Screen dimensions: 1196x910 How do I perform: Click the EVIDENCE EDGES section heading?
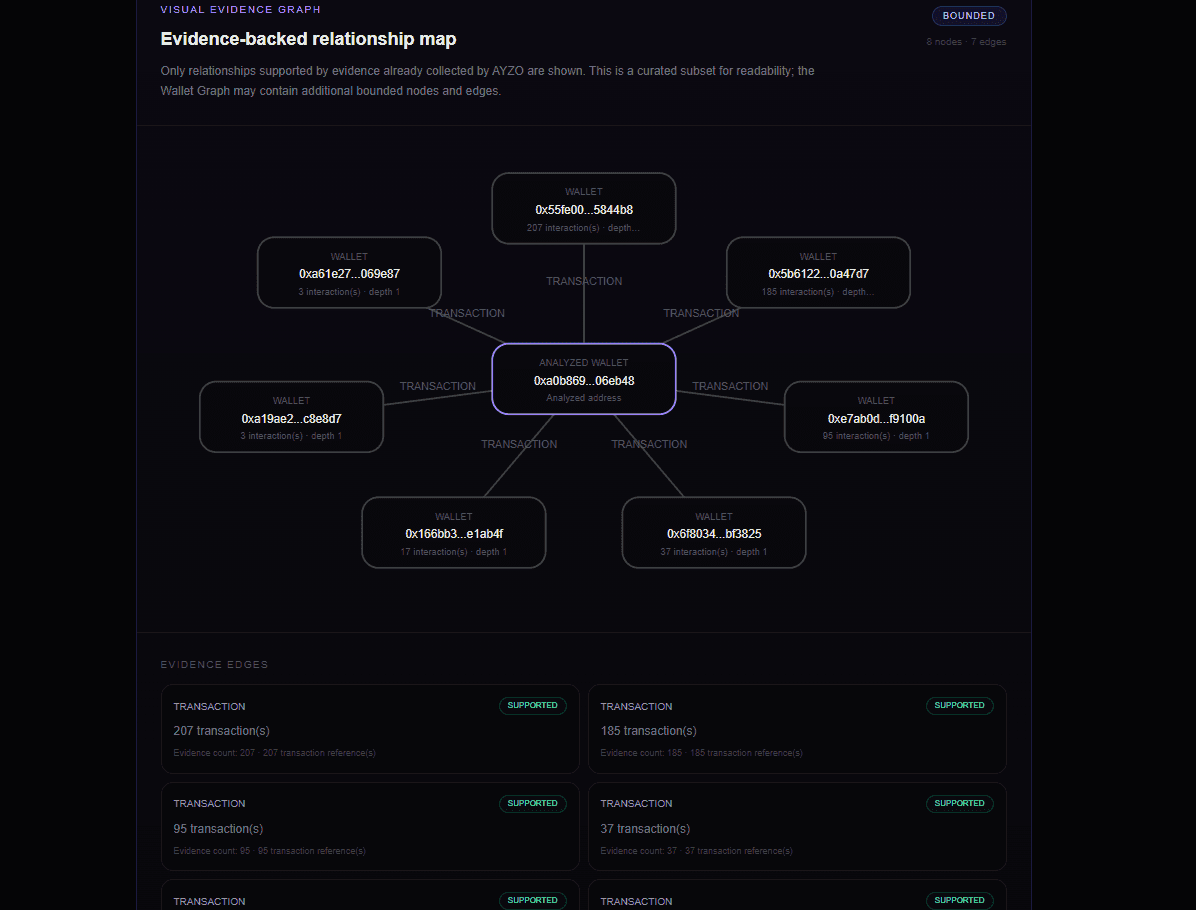[214, 664]
